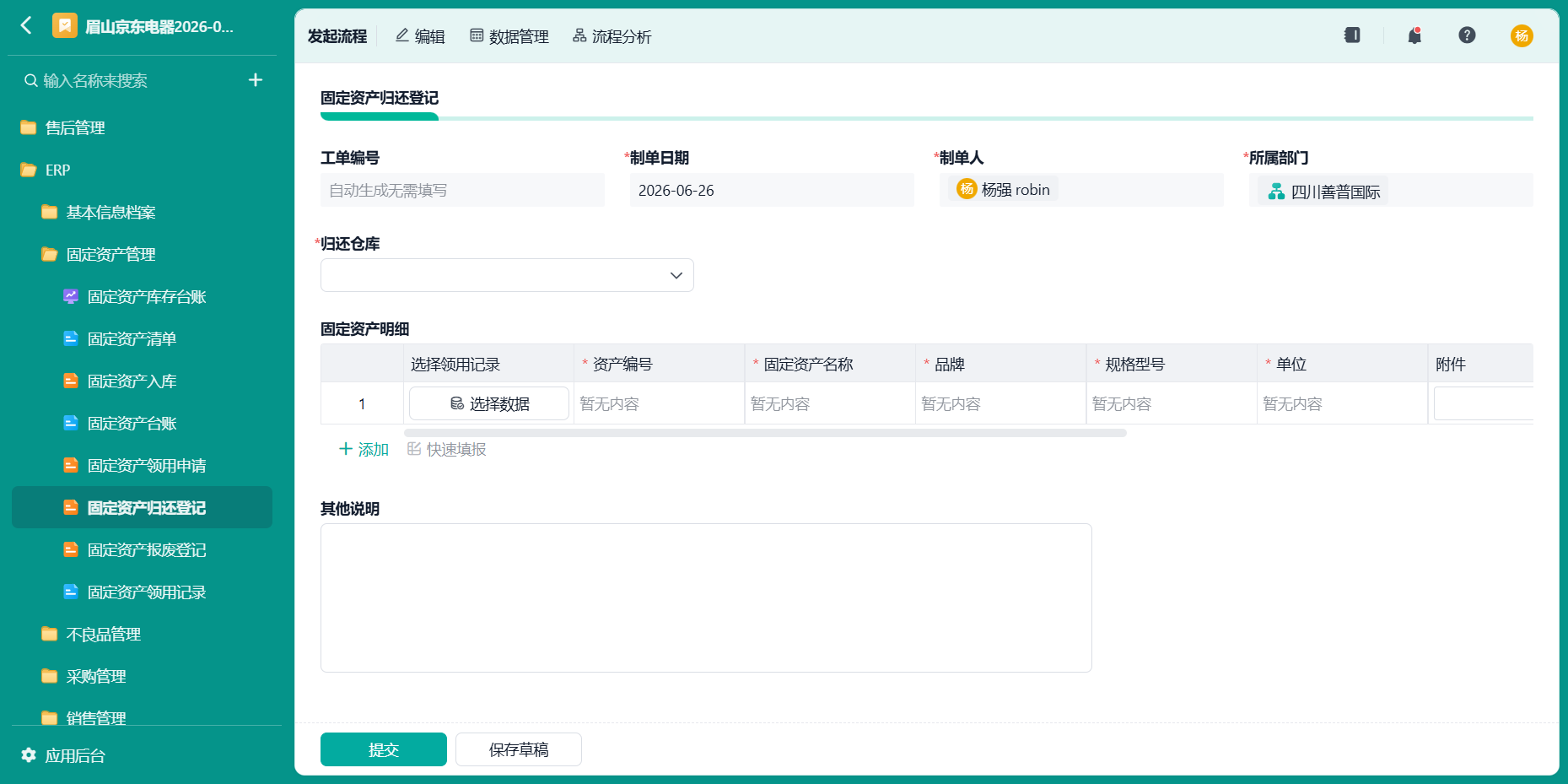
Task: Open the 数据管理 tab
Action: (509, 36)
